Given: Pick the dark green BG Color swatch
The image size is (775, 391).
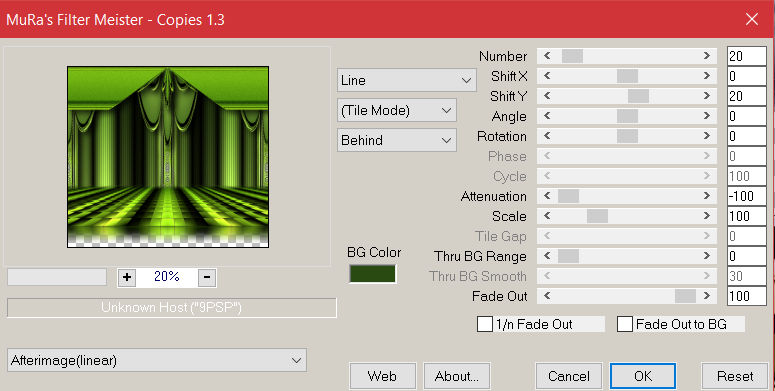Looking at the screenshot, I should click(373, 274).
